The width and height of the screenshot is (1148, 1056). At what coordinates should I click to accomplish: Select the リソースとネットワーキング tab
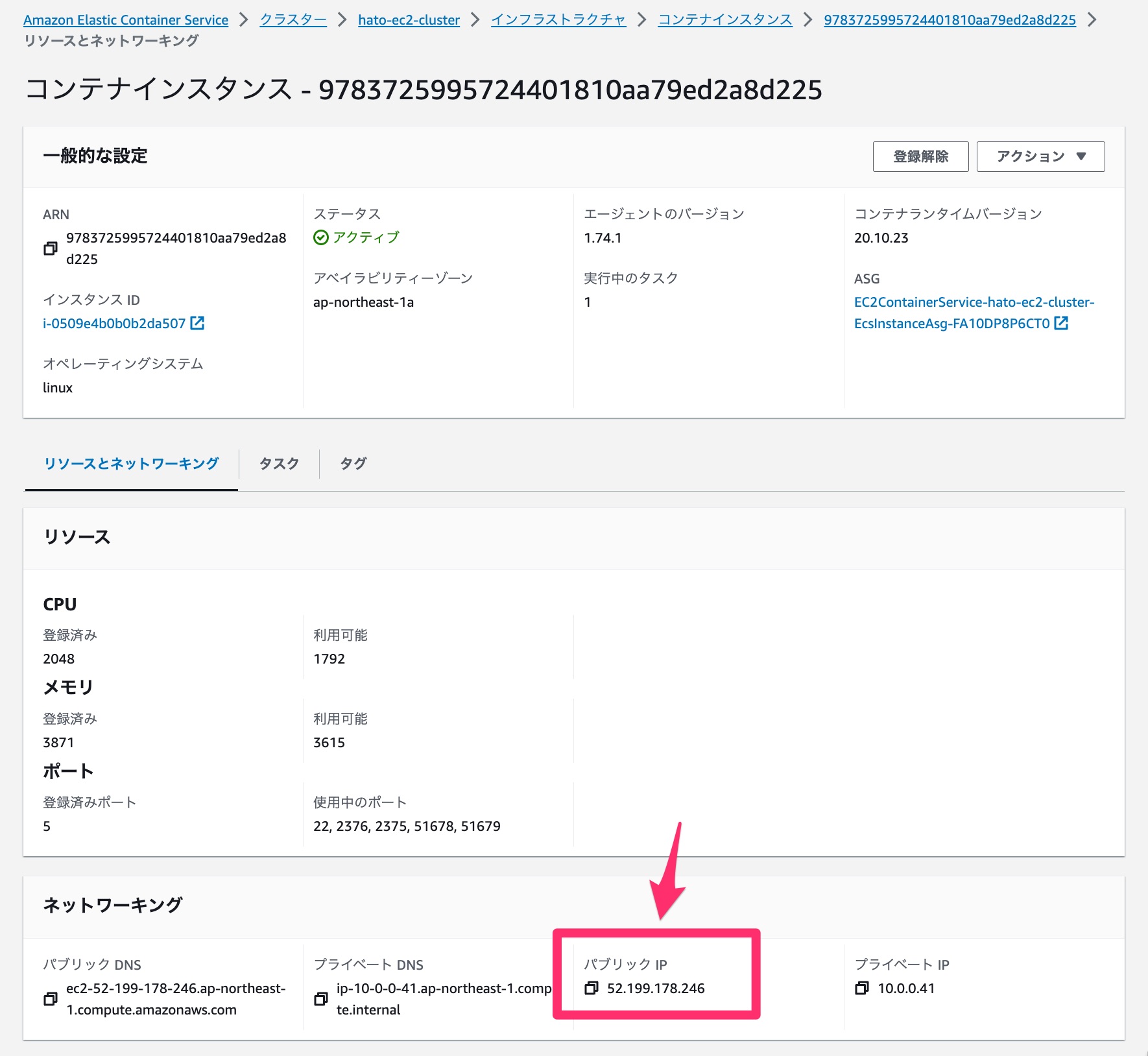(130, 464)
